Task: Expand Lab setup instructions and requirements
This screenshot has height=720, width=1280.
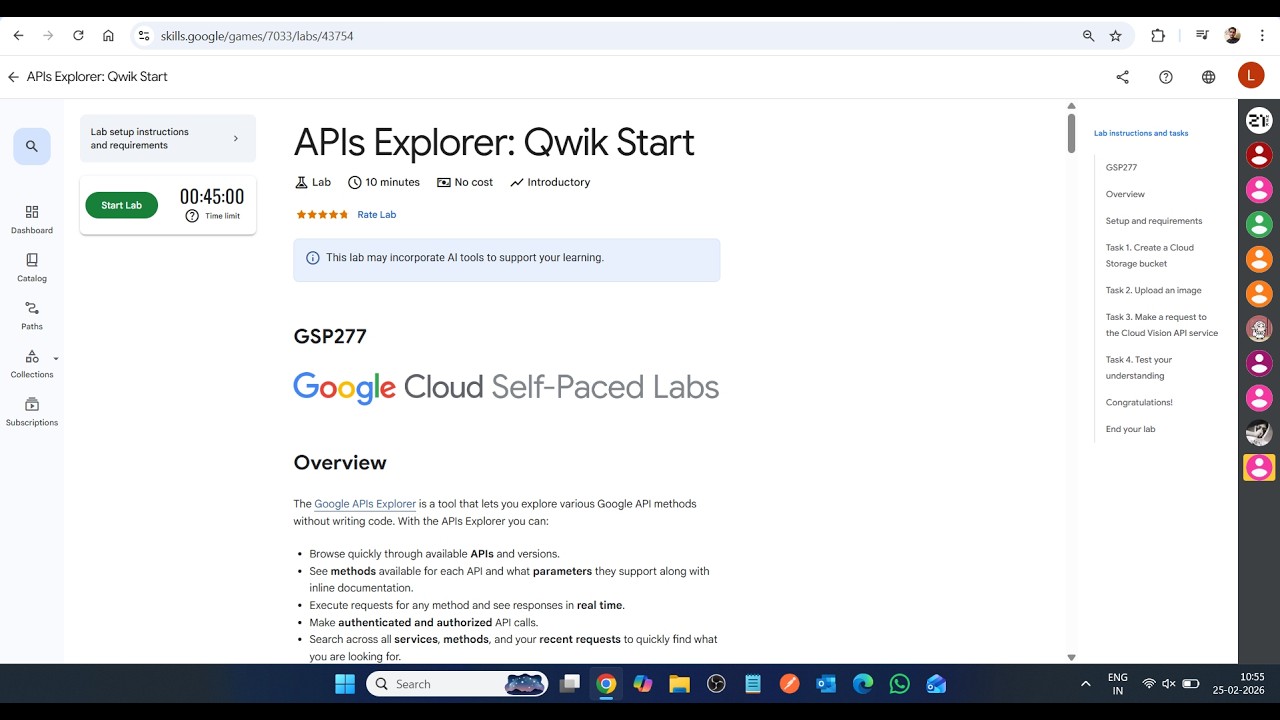Action: 168,138
